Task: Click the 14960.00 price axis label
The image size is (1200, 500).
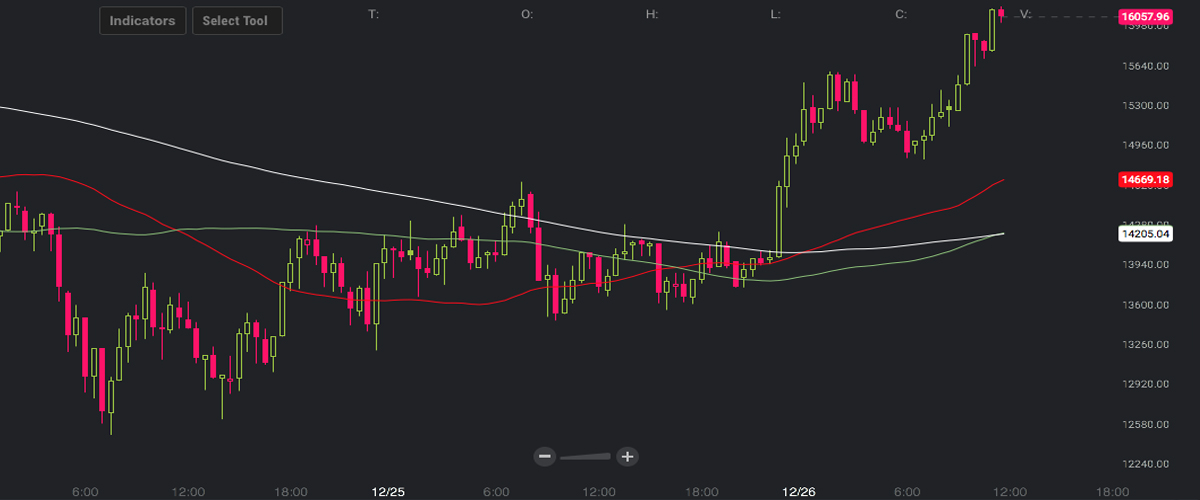Action: [1145, 145]
